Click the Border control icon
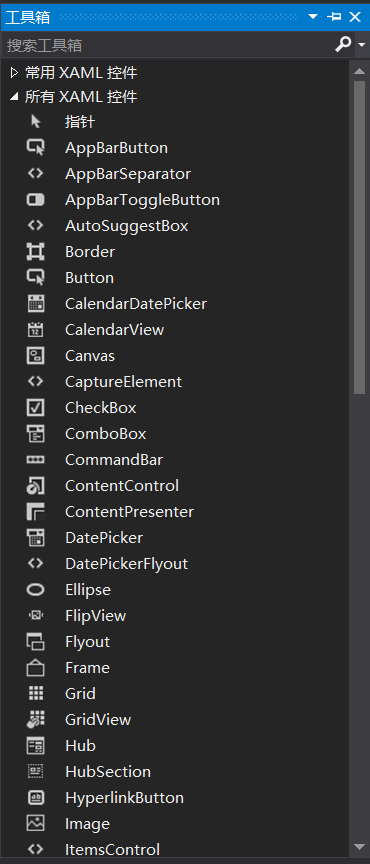The width and height of the screenshot is (370, 864). (35, 251)
